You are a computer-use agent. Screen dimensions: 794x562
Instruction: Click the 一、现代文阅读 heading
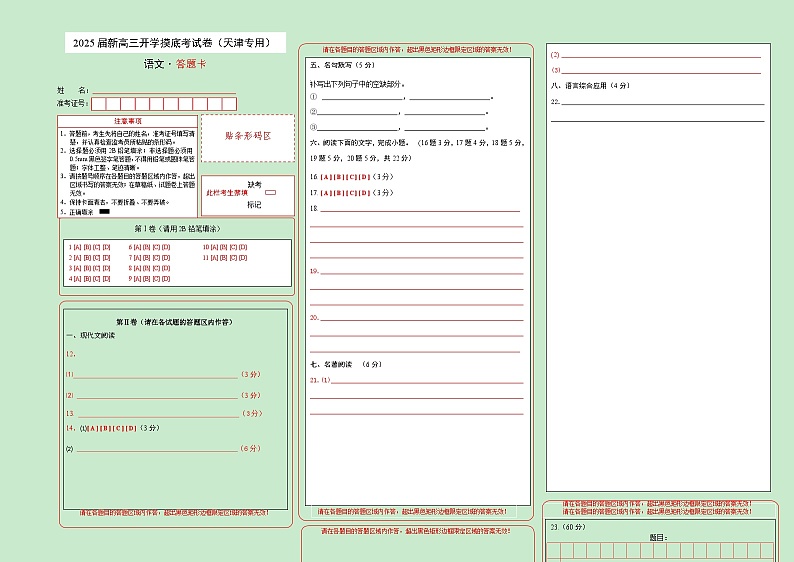pos(91,335)
